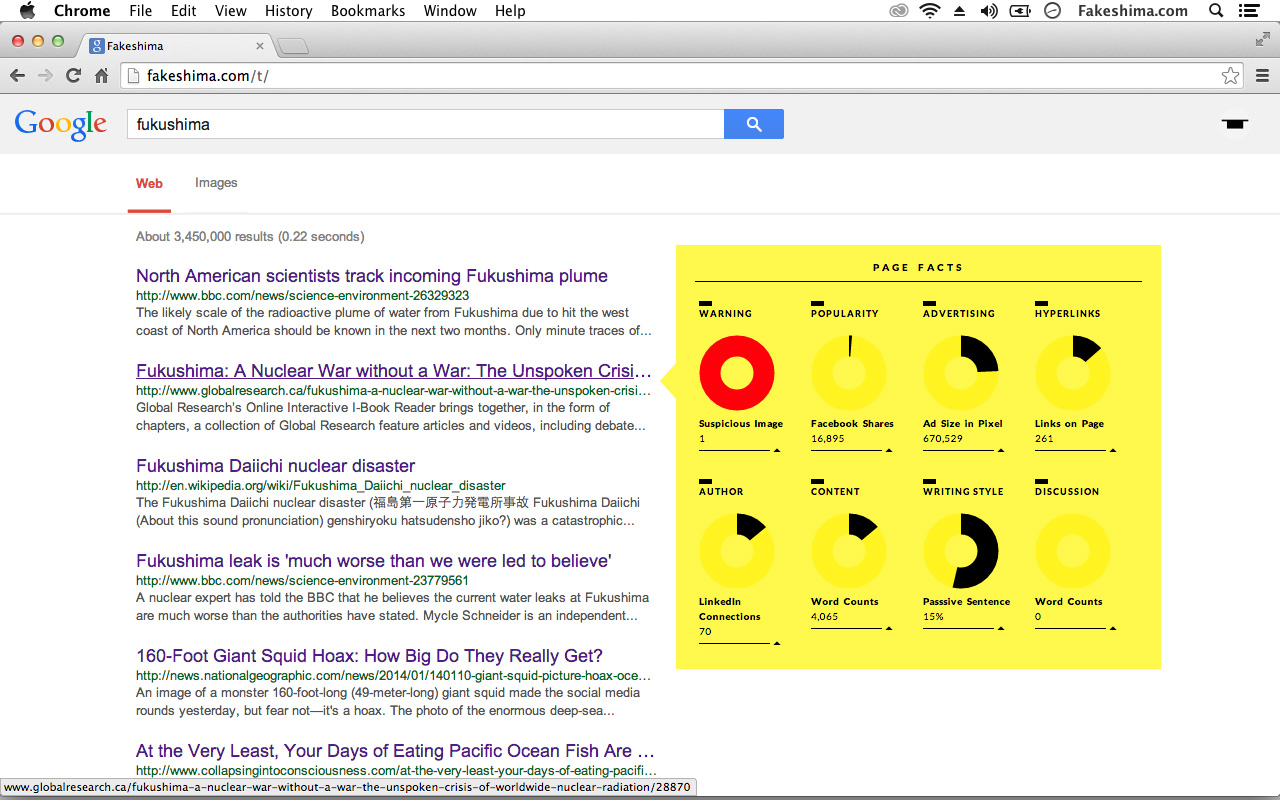Image resolution: width=1280 pixels, height=800 pixels.
Task: Open Spotlight search icon
Action: [x=1216, y=11]
